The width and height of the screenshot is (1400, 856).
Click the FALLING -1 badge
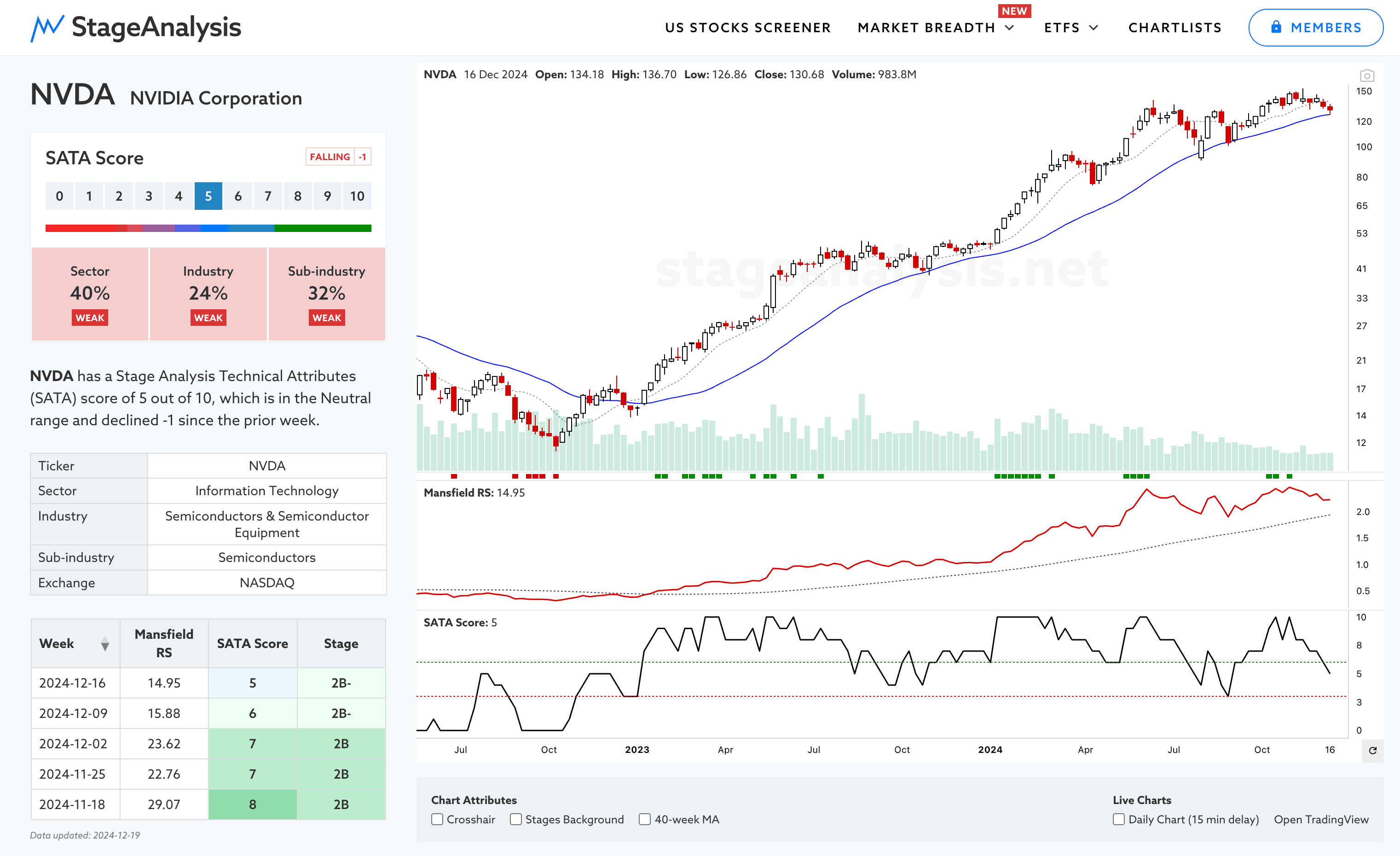(x=338, y=157)
